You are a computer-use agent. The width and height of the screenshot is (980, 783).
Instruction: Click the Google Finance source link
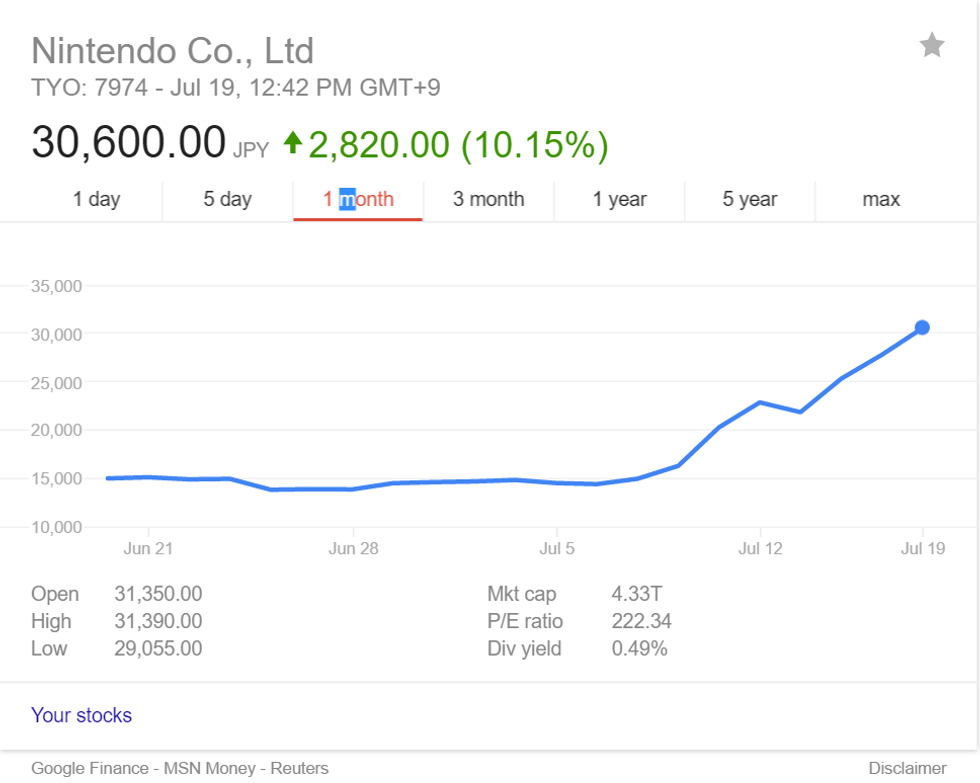91,768
